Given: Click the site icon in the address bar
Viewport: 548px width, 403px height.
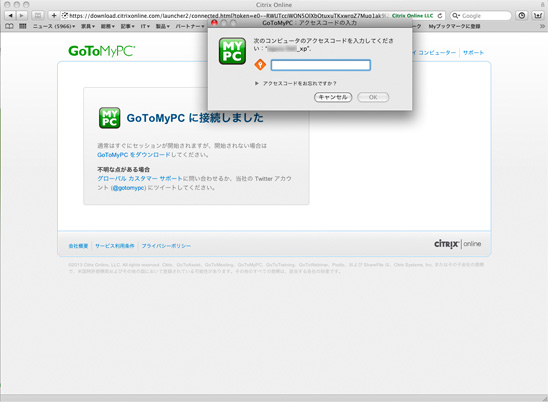Looking at the screenshot, I should 65,16.
